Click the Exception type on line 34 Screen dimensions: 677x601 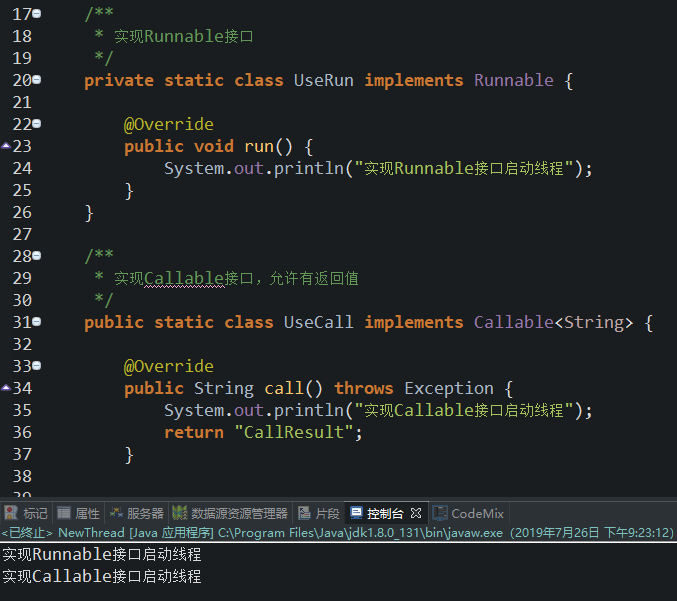(449, 388)
